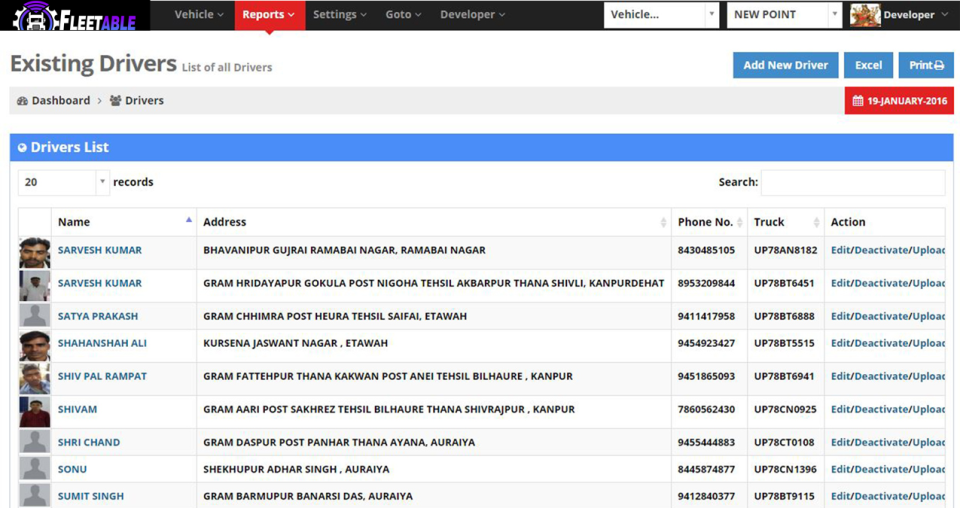Click the Drivers breadcrumb group icon
This screenshot has height=508, width=960.
115,101
